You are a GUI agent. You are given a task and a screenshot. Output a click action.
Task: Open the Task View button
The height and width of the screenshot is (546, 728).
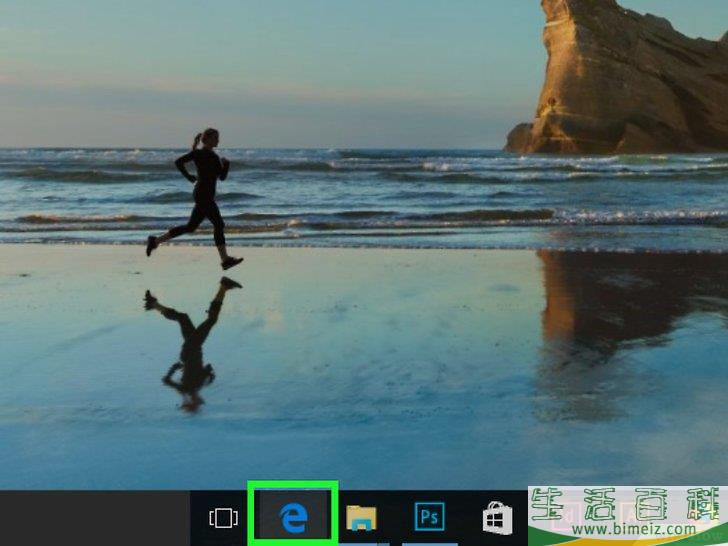click(223, 518)
